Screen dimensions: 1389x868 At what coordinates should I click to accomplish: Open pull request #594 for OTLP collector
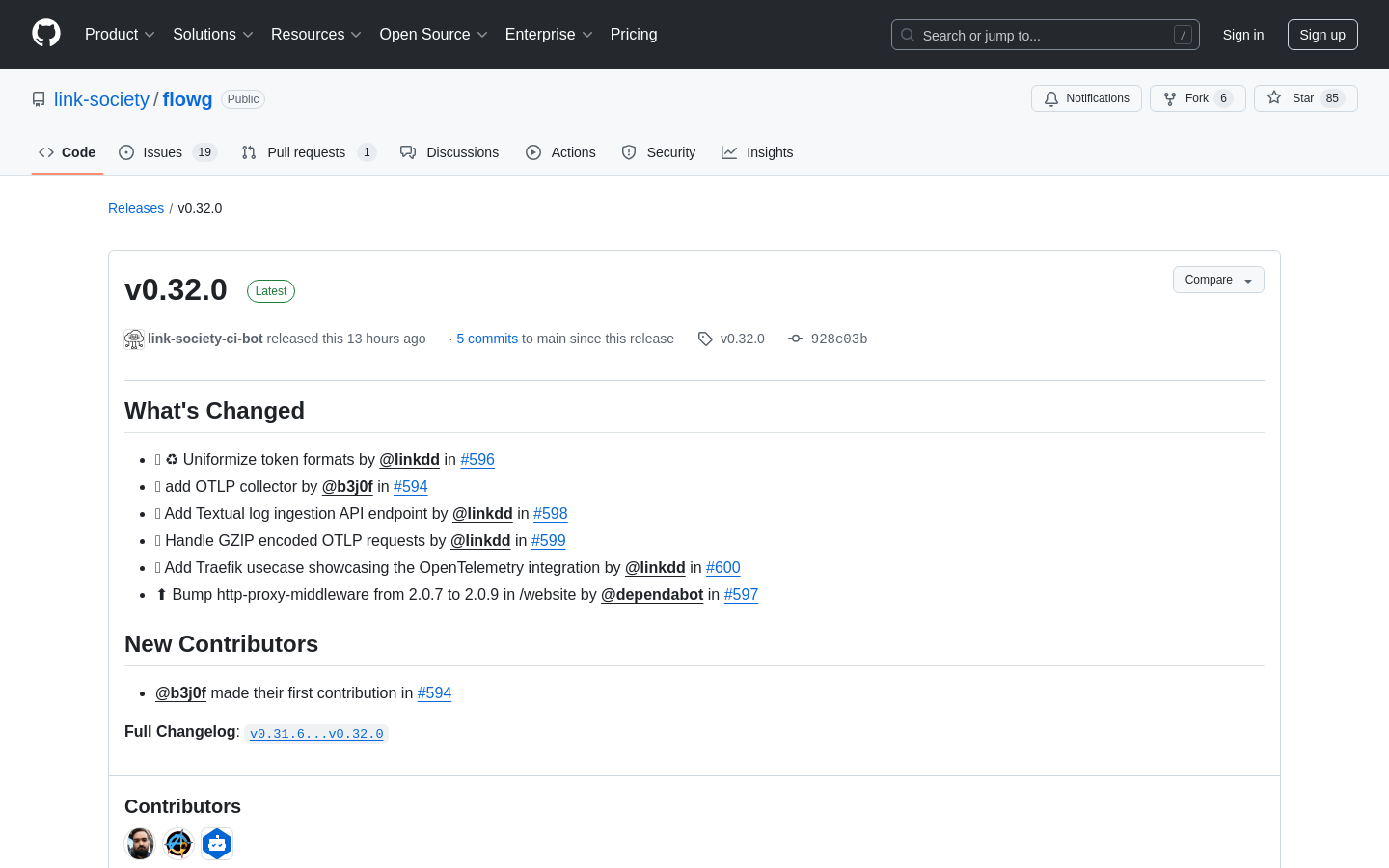411,486
